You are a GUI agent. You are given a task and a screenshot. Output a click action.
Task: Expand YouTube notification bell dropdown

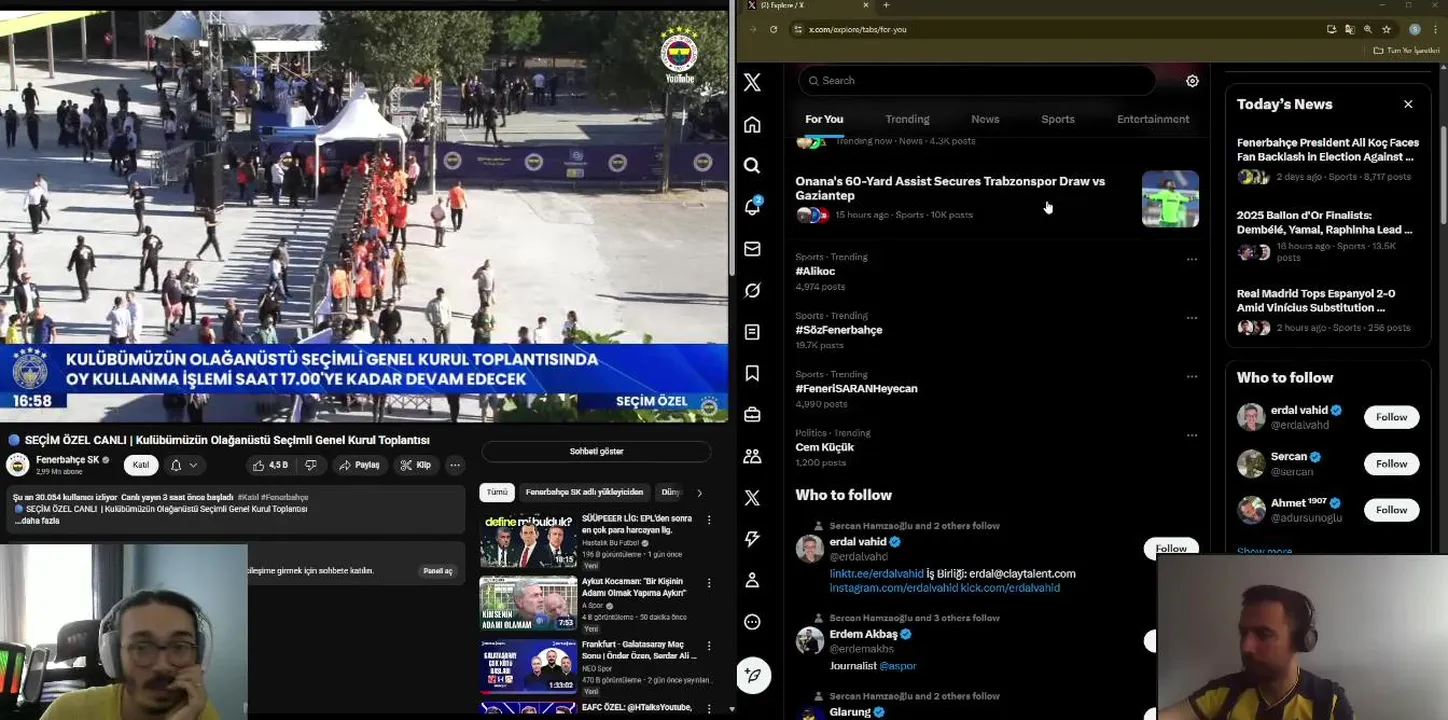click(x=184, y=465)
